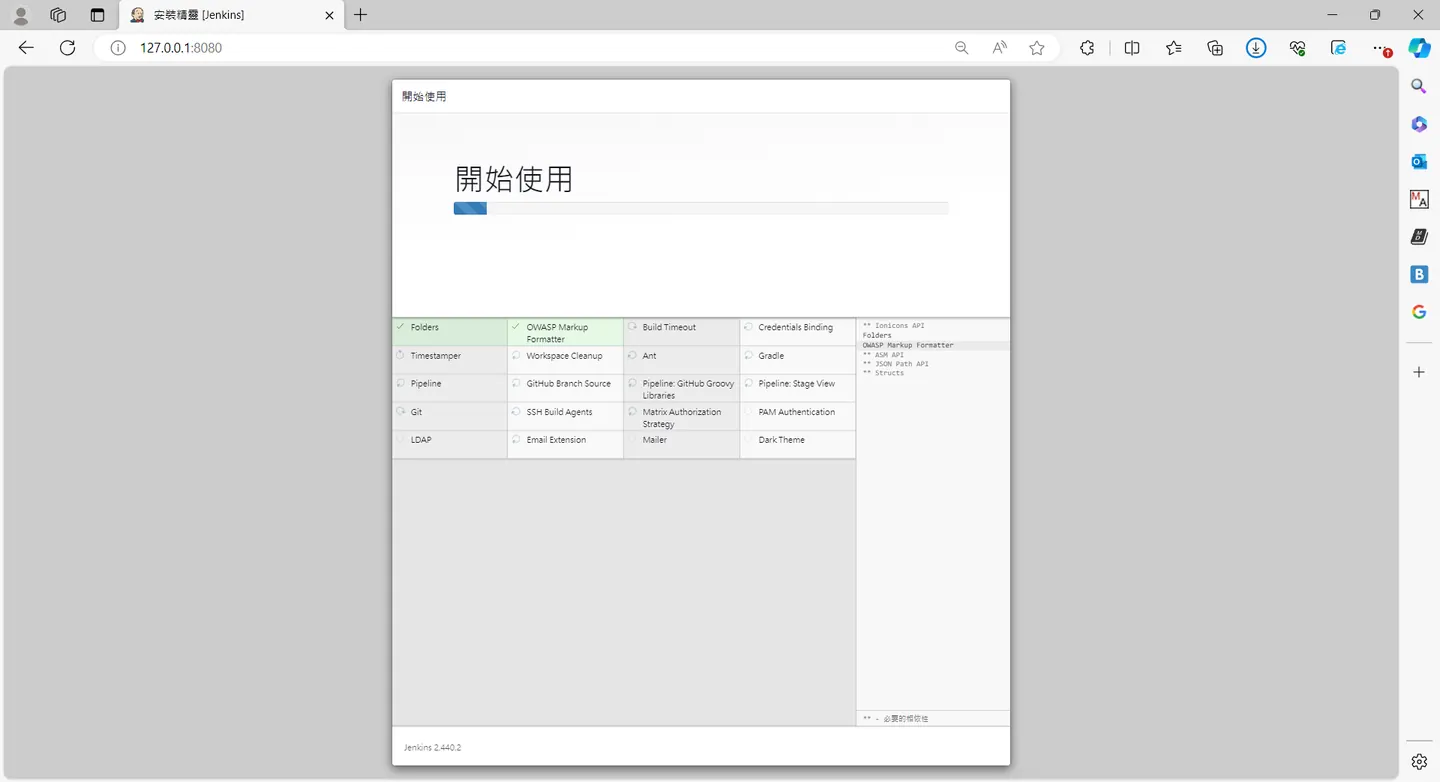Click the Git plugin cell
The image size is (1440, 782).
450,417
